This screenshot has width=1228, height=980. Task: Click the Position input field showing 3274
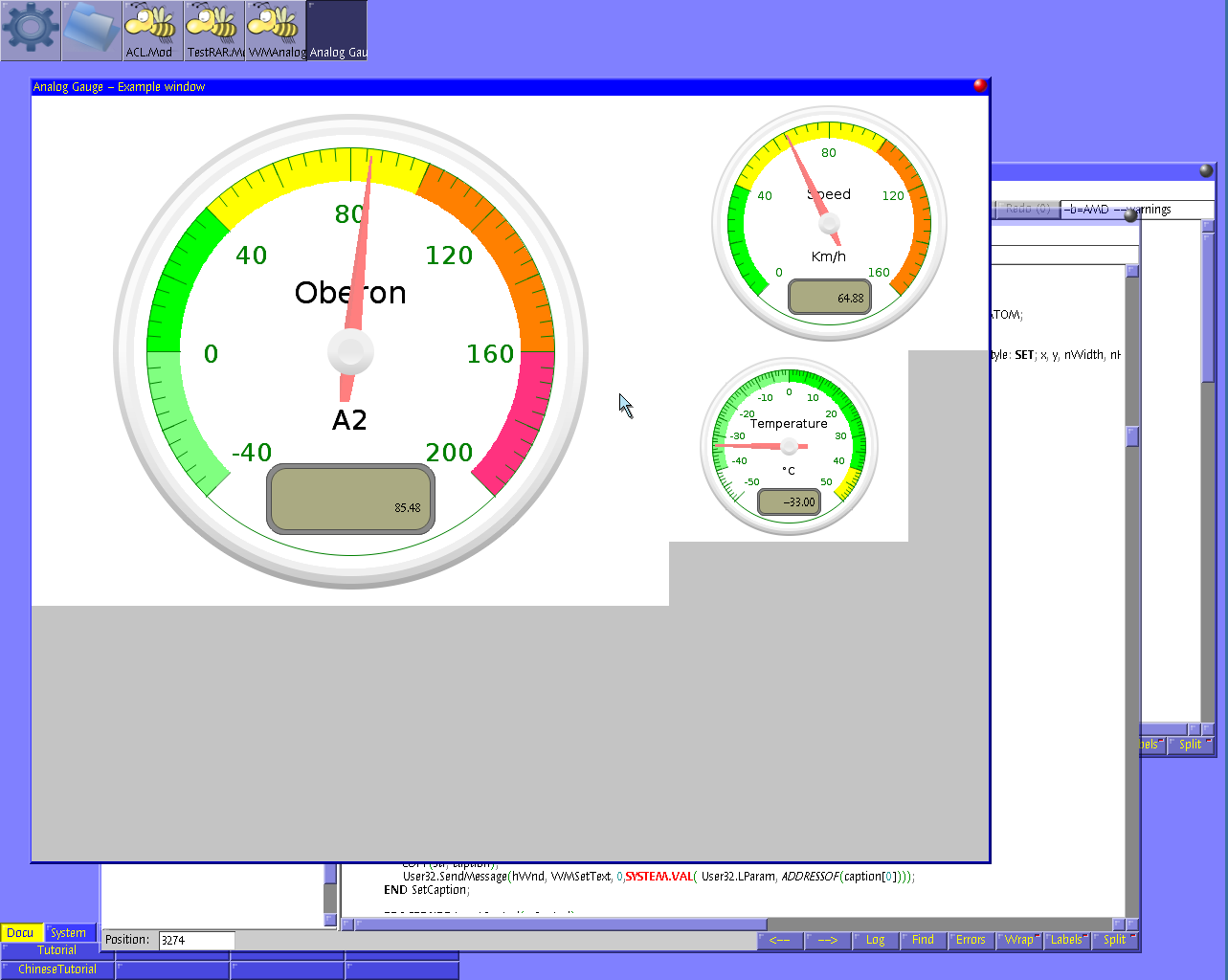pos(196,940)
